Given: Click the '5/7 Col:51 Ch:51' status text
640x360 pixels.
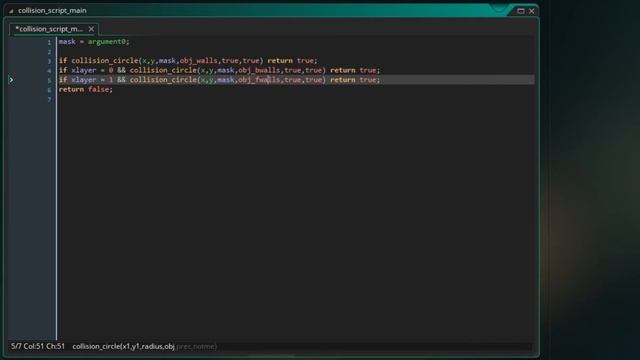Looking at the screenshot, I should [38, 346].
